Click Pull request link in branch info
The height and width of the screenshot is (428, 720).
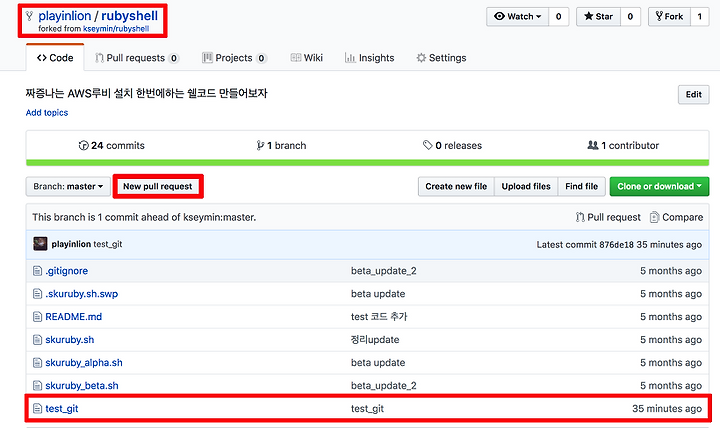[608, 217]
